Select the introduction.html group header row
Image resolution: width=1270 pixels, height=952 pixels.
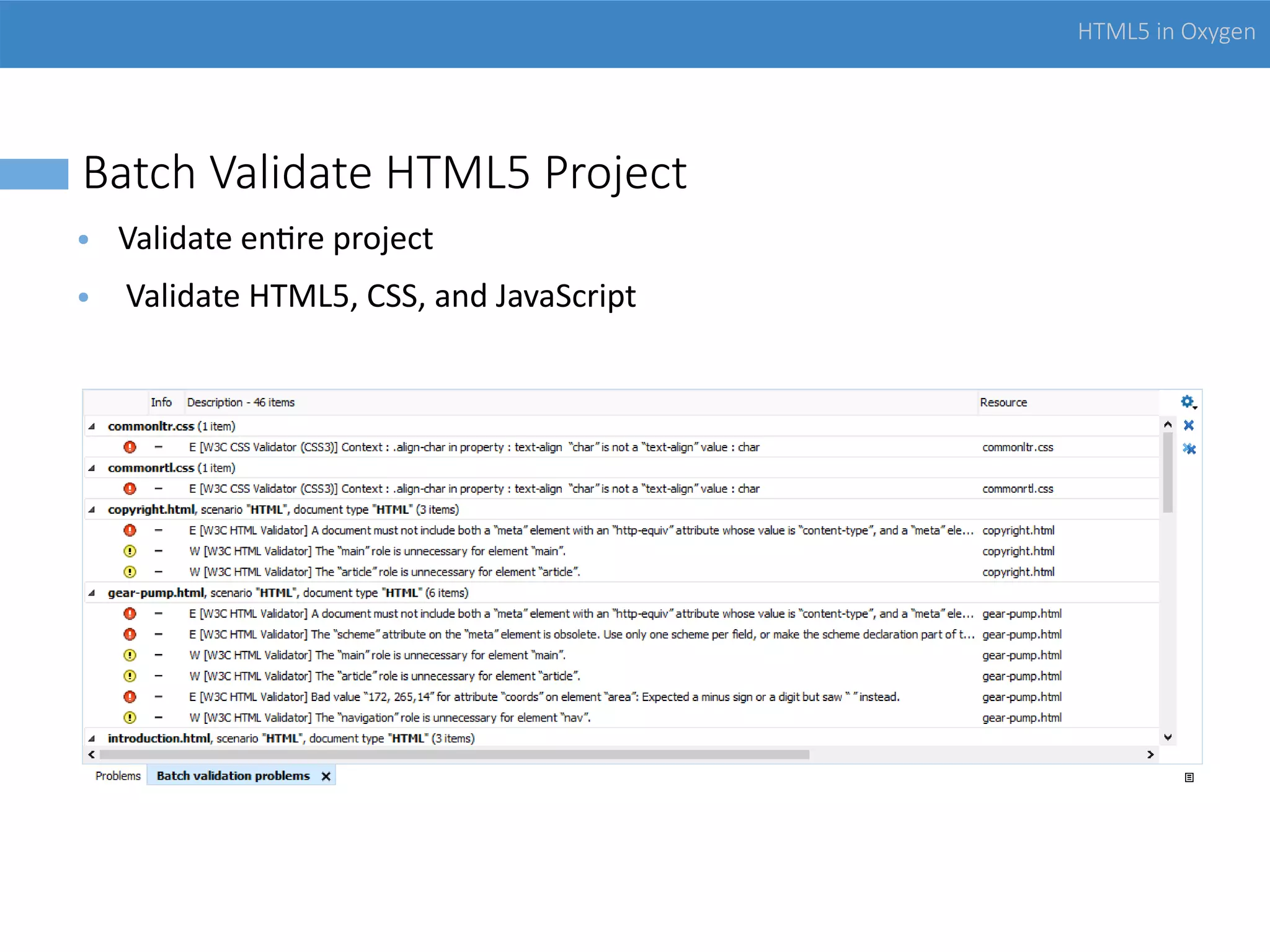tap(621, 738)
